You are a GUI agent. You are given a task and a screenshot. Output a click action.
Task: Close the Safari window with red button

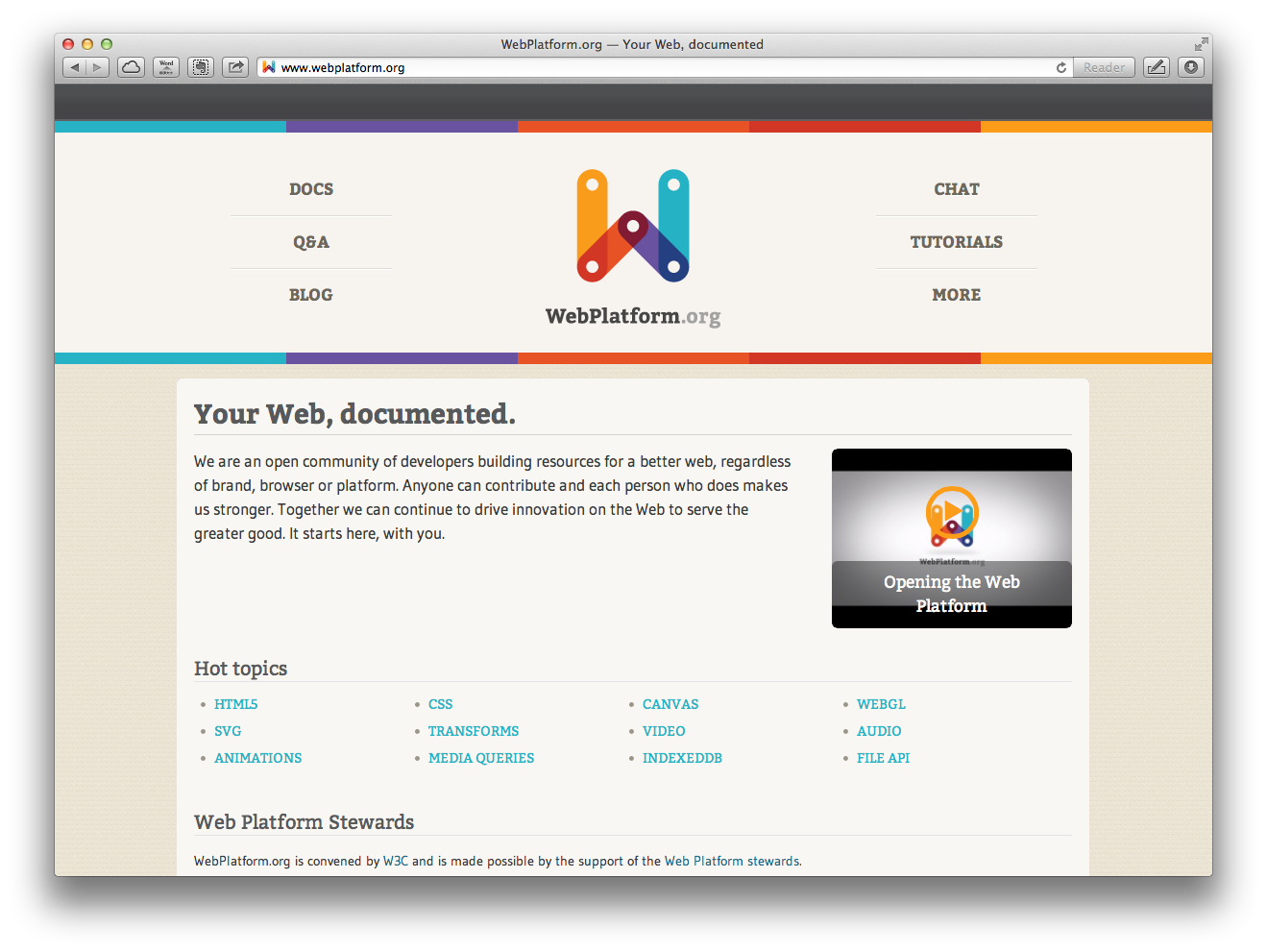click(x=68, y=44)
